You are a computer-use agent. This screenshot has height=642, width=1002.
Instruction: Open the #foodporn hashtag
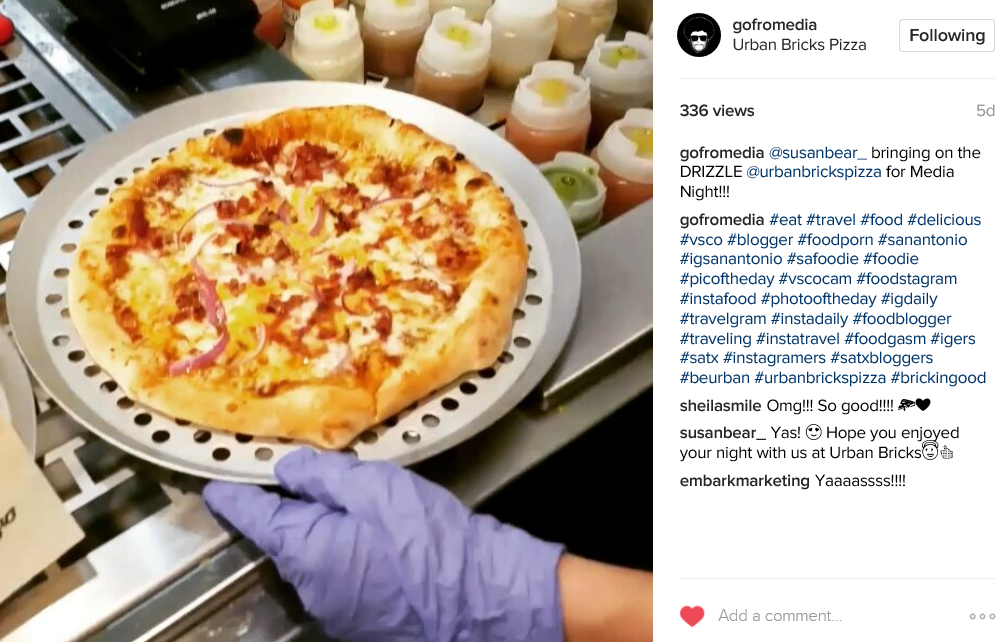pyautogui.click(x=835, y=240)
